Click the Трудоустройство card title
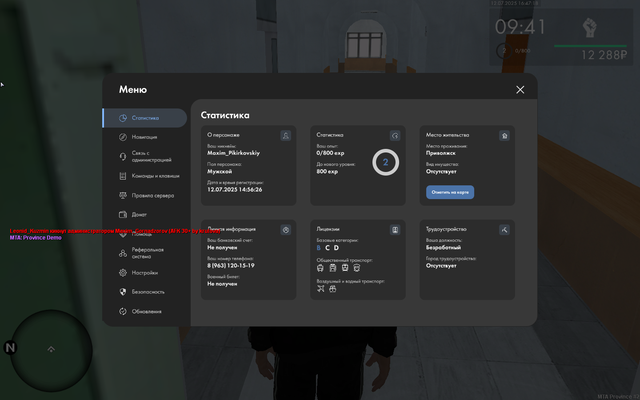This screenshot has width=640, height=400. (446, 229)
